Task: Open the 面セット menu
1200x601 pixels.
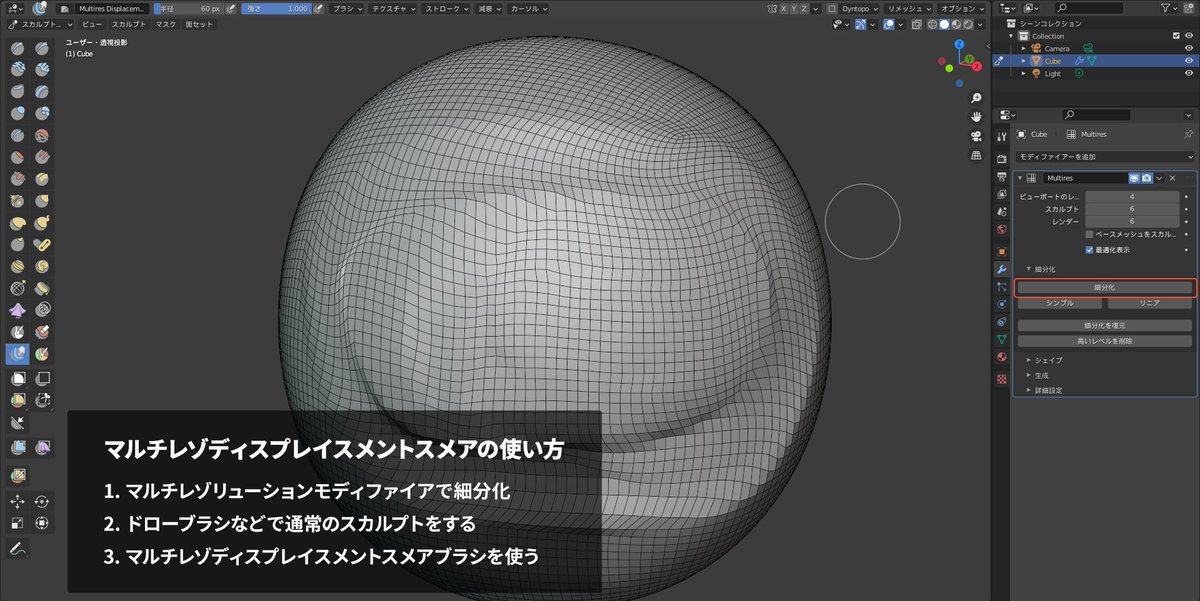Action: pos(198,23)
